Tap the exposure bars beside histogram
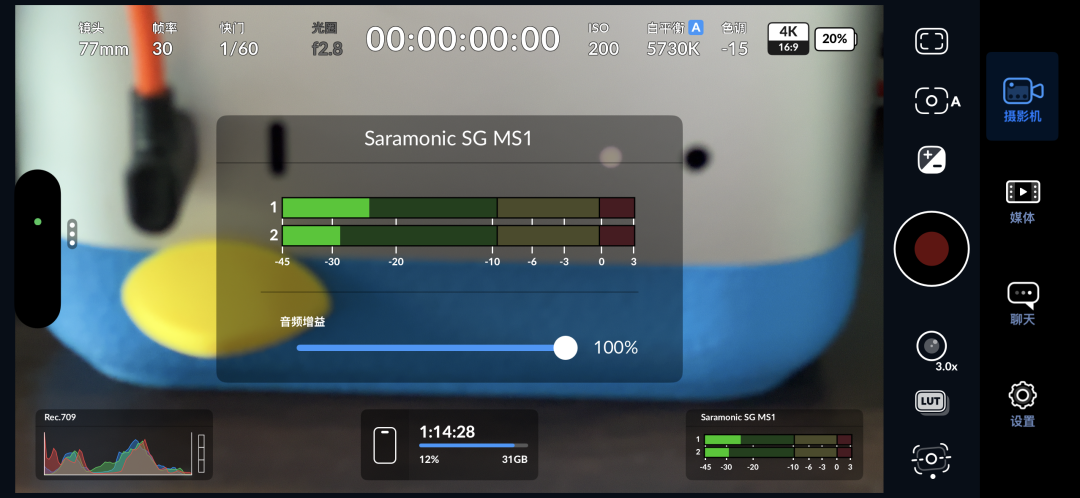 point(201,453)
